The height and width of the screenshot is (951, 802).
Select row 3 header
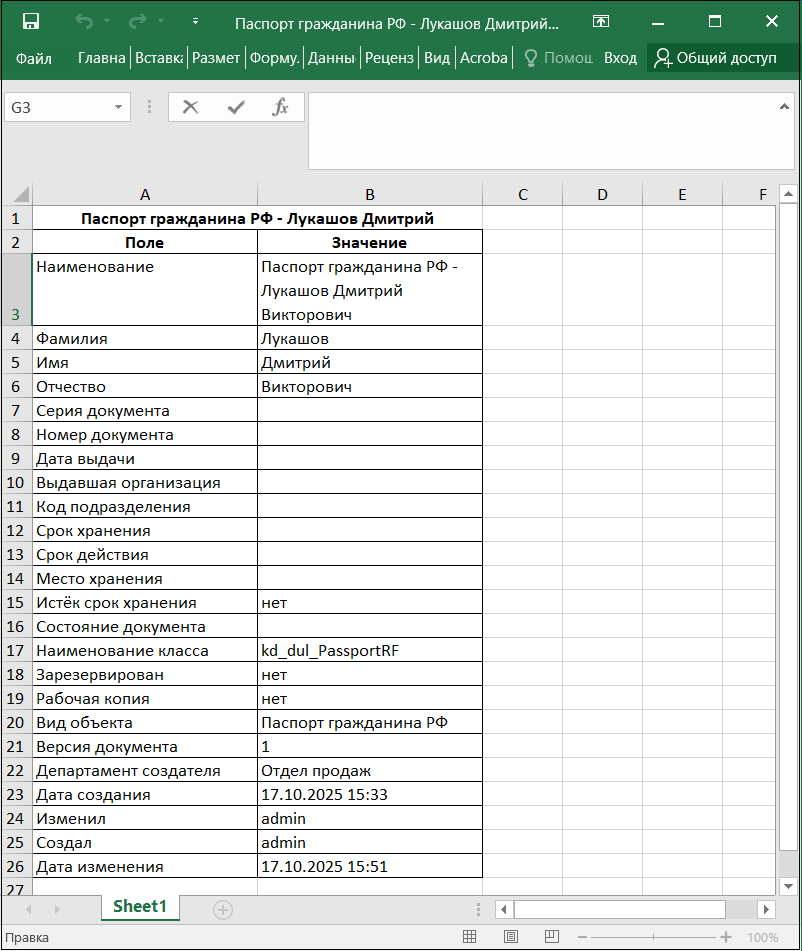16,290
